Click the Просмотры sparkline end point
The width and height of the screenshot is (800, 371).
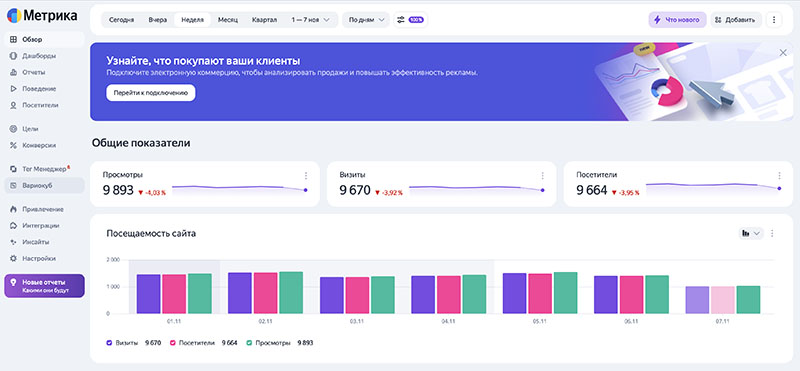pos(305,190)
